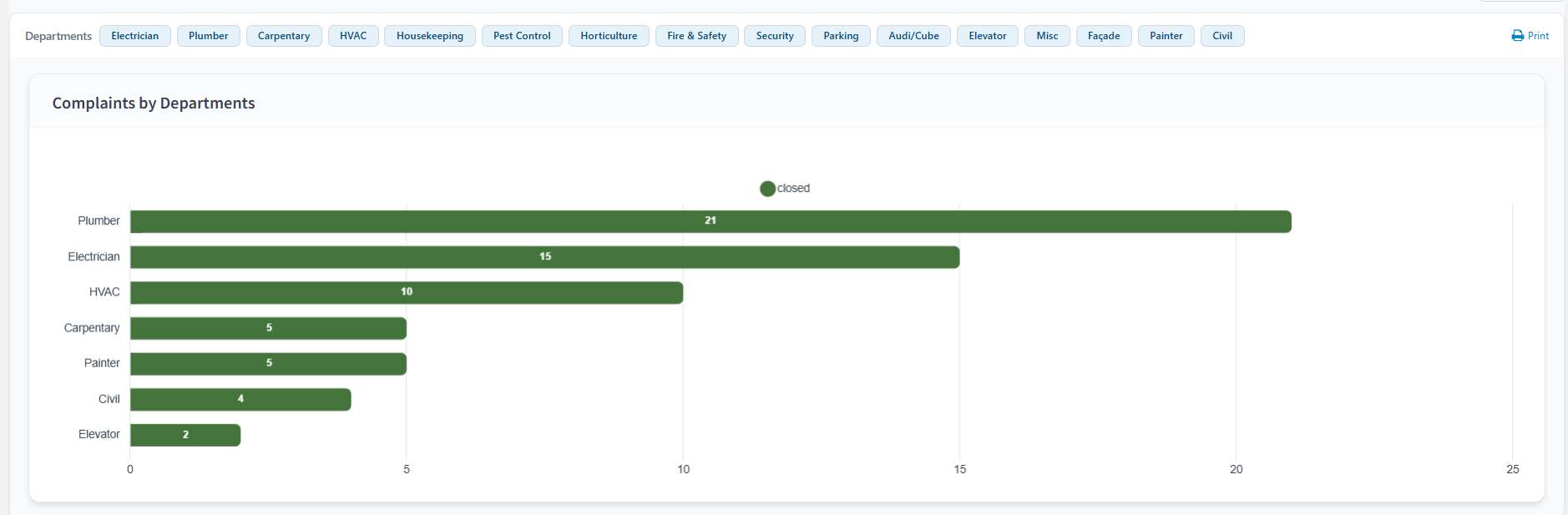Select the Plumber department filter
Screen dimensions: 1568x515
pyautogui.click(x=208, y=36)
